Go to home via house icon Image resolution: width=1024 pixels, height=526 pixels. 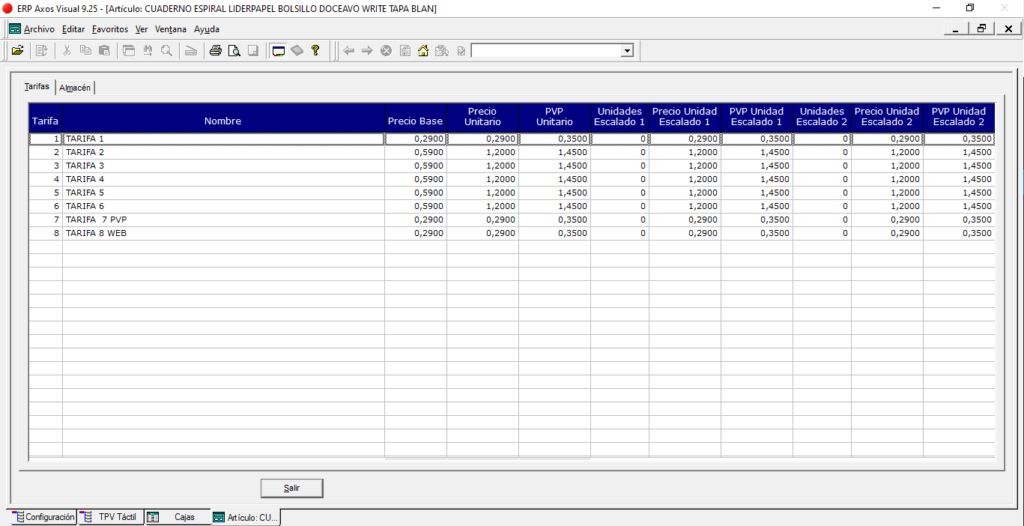423,50
